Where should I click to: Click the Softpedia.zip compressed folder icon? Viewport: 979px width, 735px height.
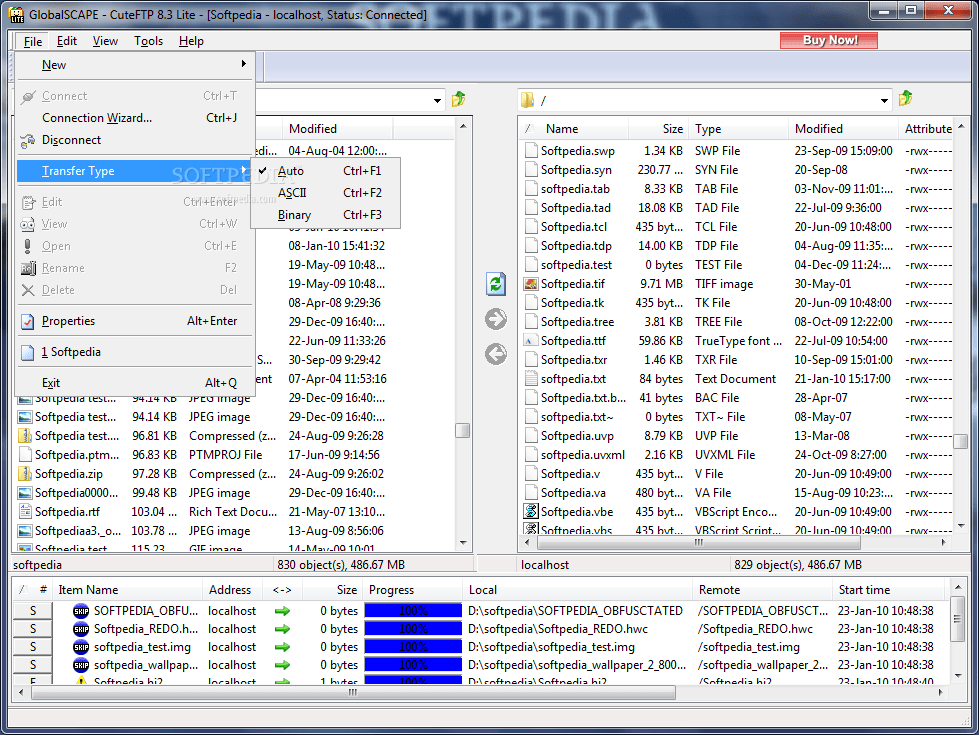25,474
